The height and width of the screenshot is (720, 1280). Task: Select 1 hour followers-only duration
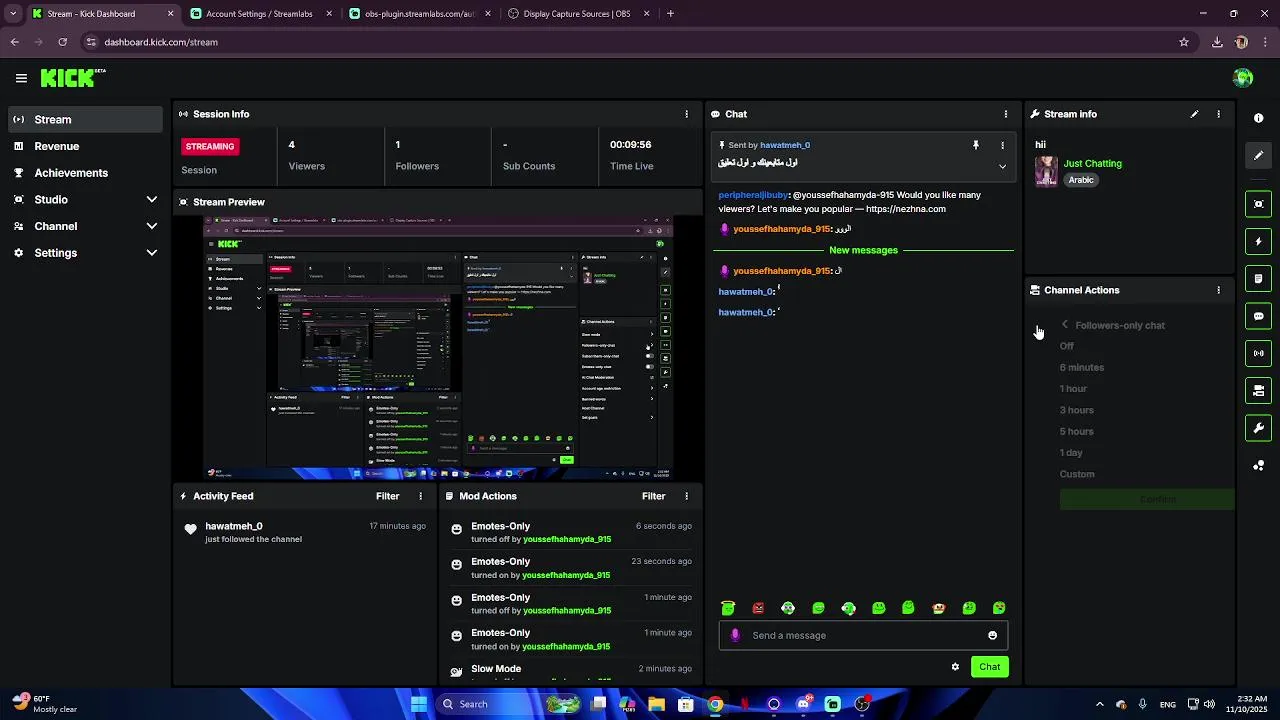coord(1073,389)
